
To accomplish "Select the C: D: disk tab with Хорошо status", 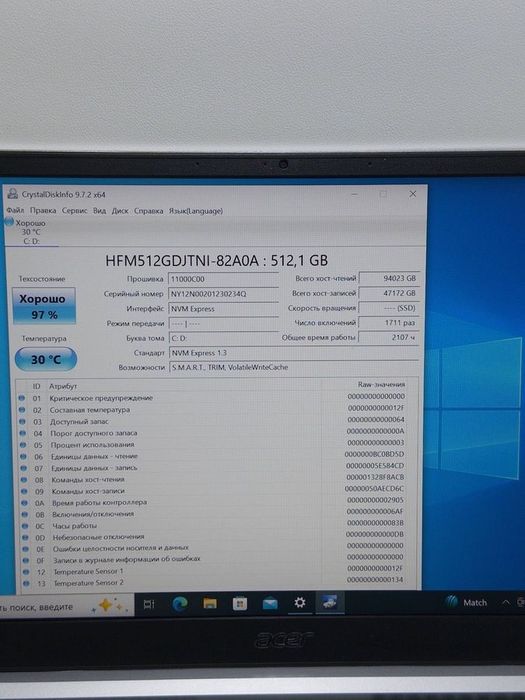I will (31, 232).
